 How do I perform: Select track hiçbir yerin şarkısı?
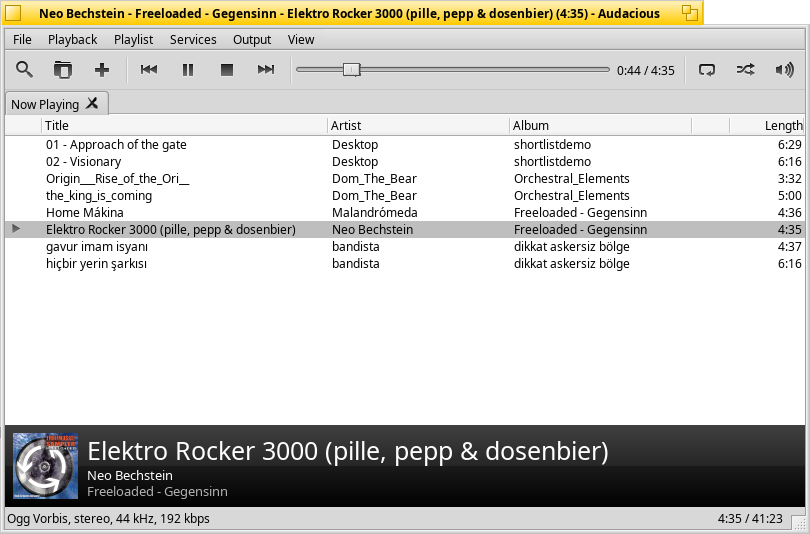pos(405,264)
